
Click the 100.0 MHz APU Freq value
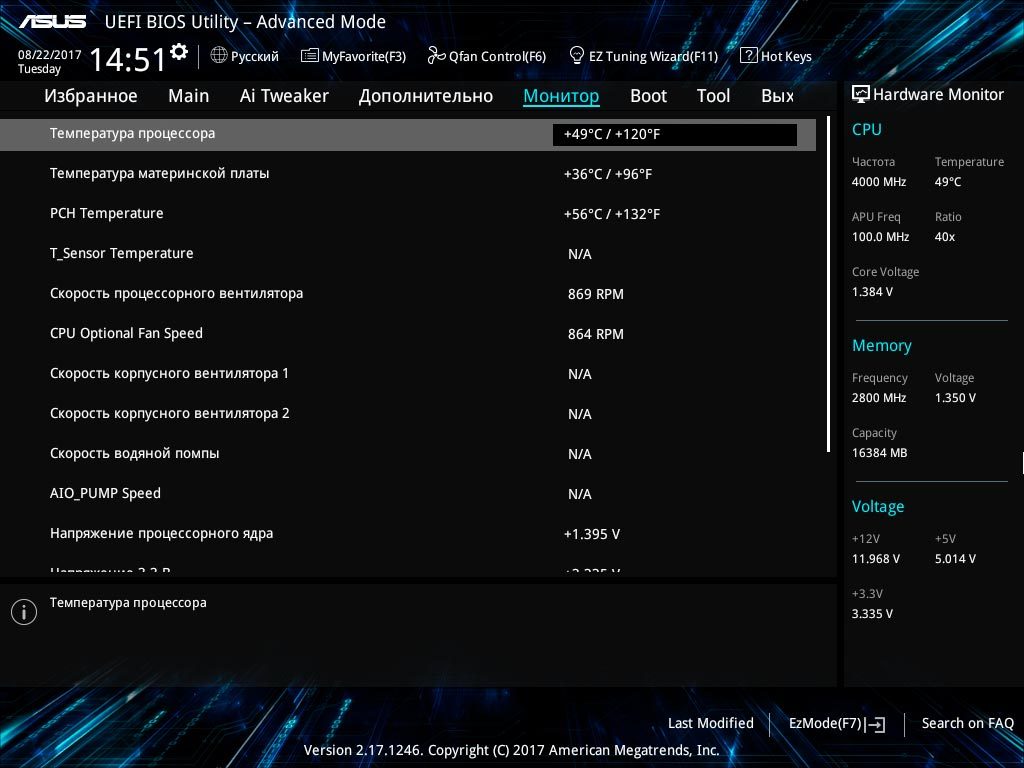tap(880, 237)
